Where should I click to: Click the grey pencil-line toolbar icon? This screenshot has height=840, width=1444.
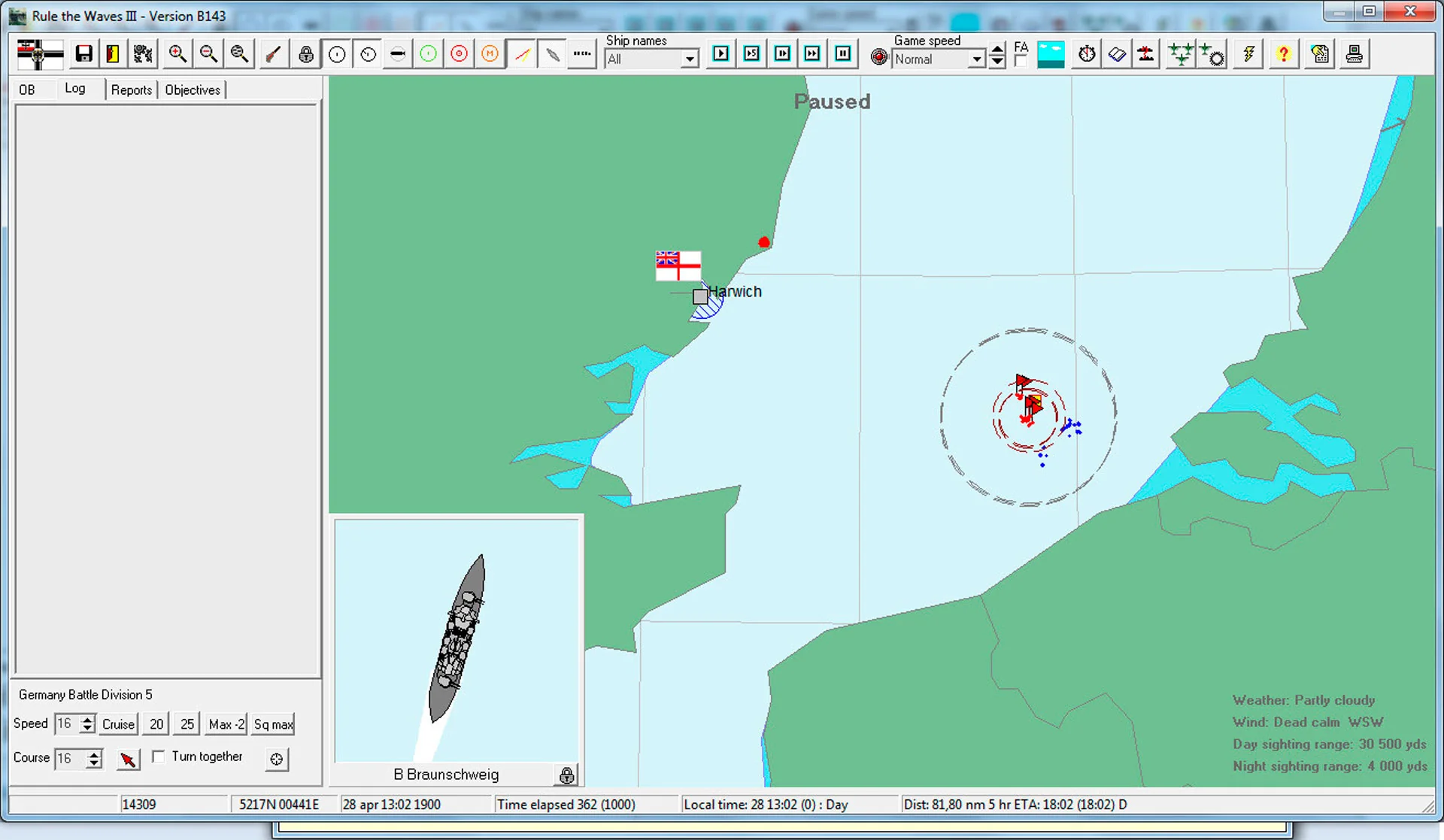[553, 54]
